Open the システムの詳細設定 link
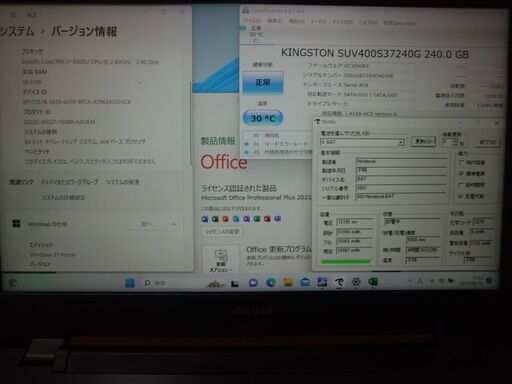Viewport: 512px width, 384px height. pos(63,198)
